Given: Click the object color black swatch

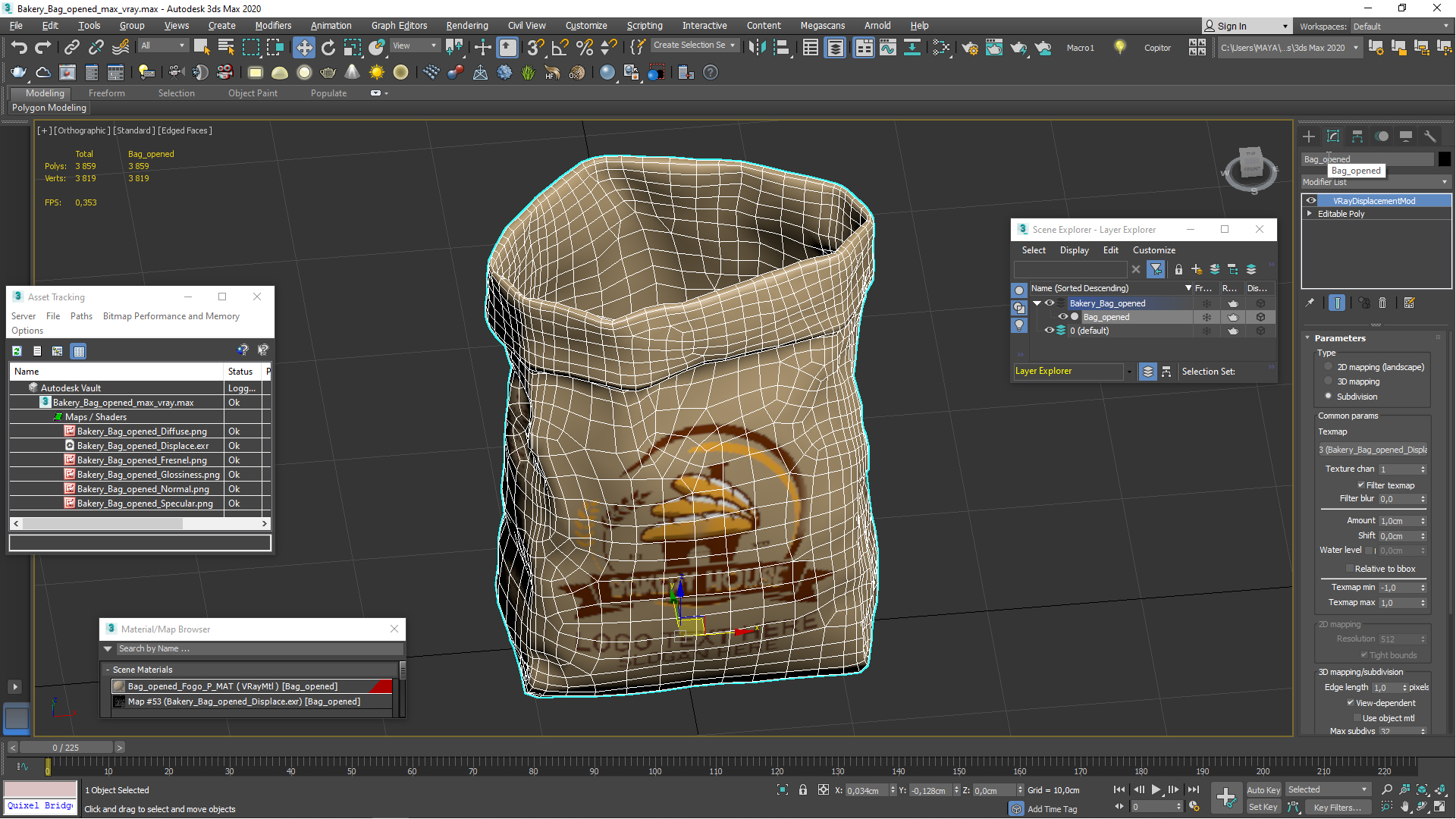Looking at the screenshot, I should point(1444,159).
